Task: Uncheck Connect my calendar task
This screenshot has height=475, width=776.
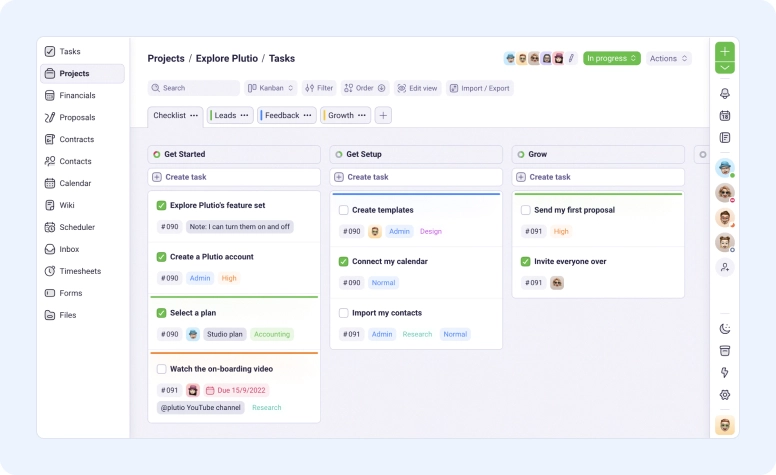Action: (343, 261)
